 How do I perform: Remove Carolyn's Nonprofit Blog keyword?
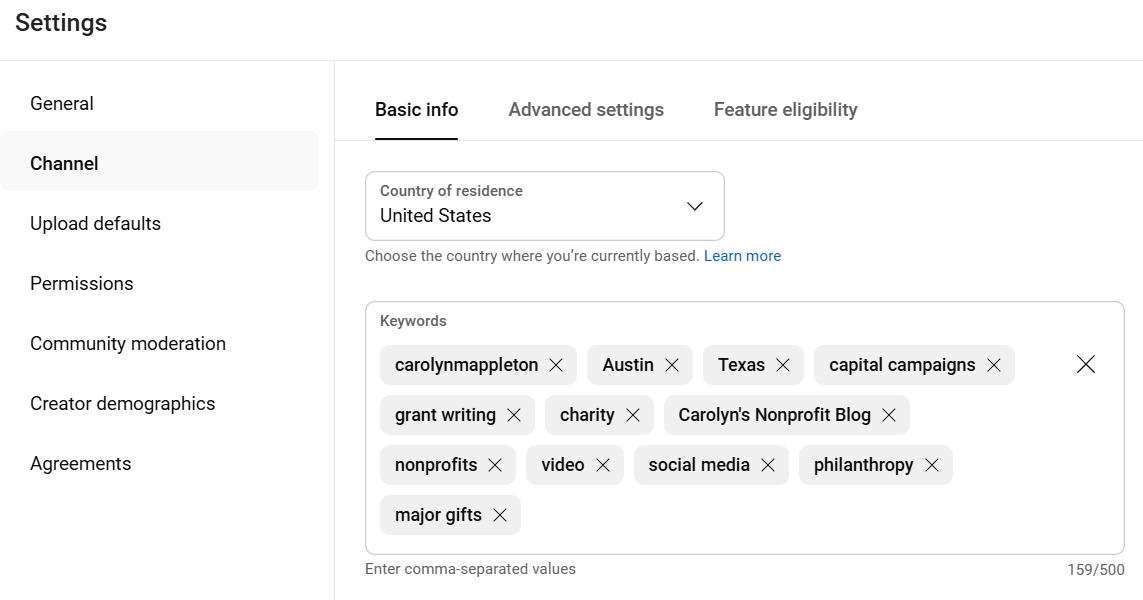click(889, 415)
